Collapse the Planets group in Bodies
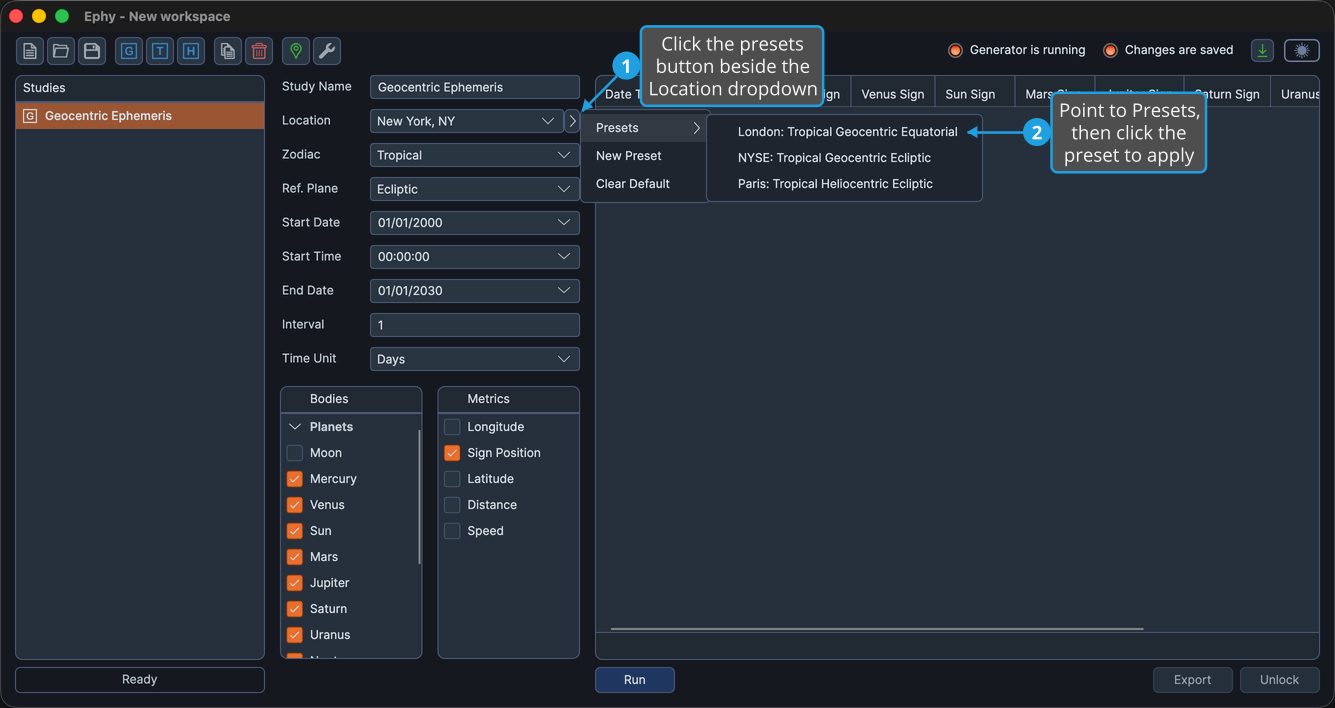 (295, 427)
